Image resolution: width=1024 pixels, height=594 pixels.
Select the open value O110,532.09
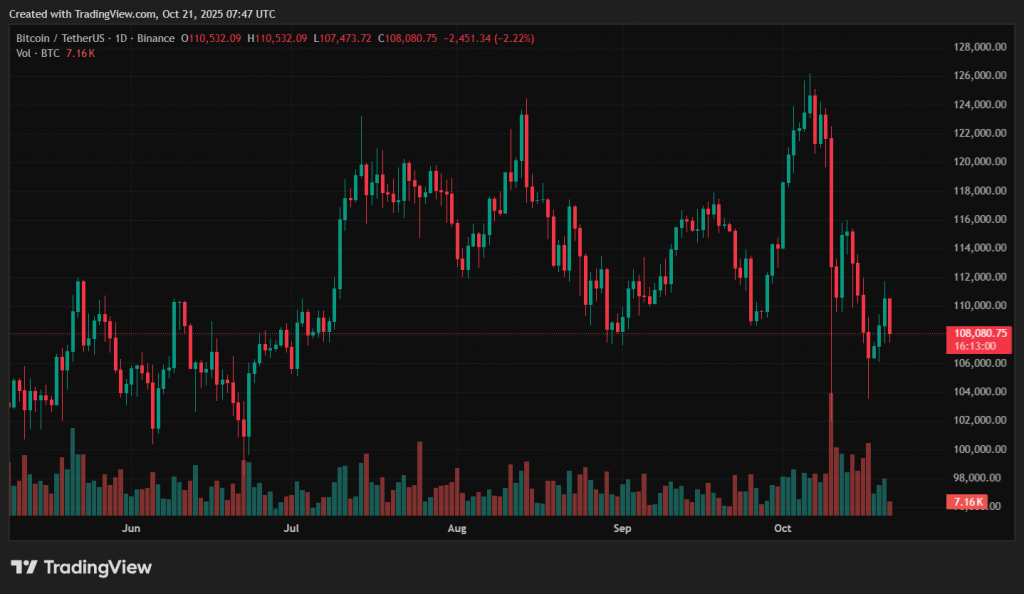(x=211, y=38)
